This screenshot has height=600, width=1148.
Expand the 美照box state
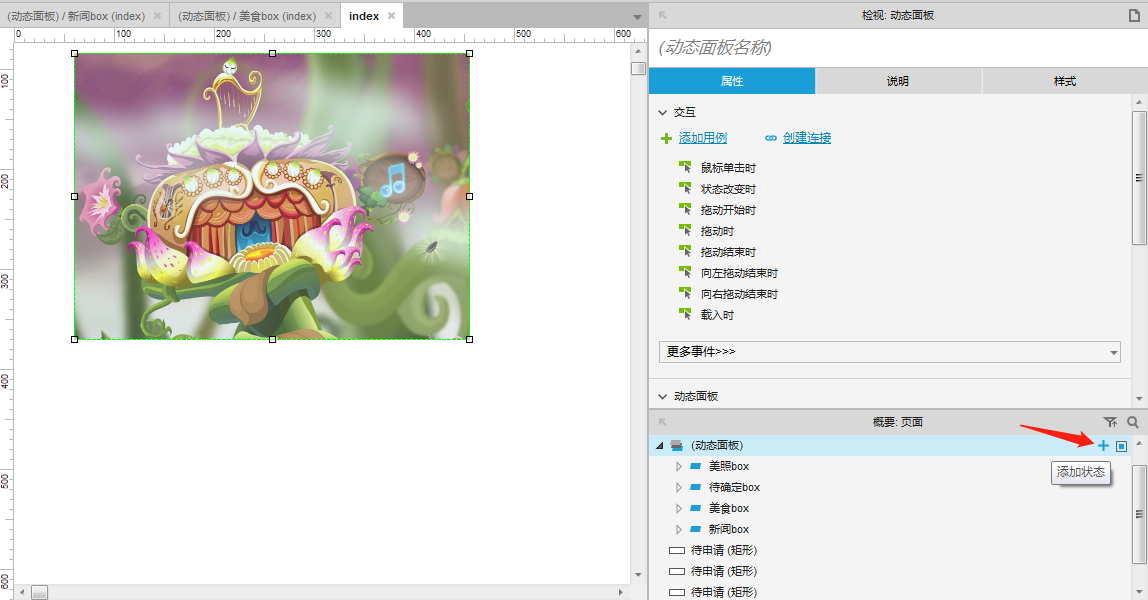pos(679,467)
